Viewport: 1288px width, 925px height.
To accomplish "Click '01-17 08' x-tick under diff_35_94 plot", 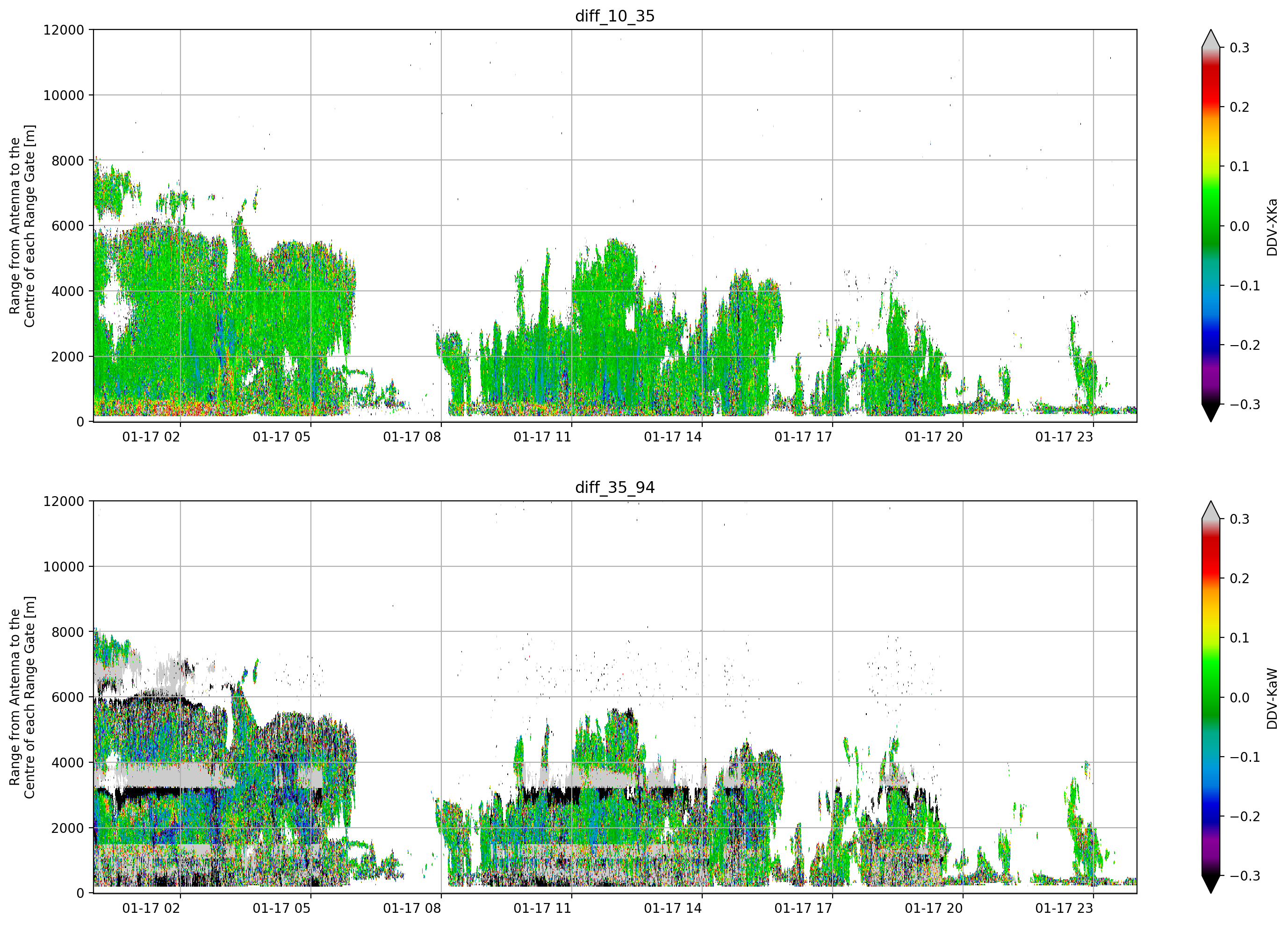I will (x=412, y=909).
